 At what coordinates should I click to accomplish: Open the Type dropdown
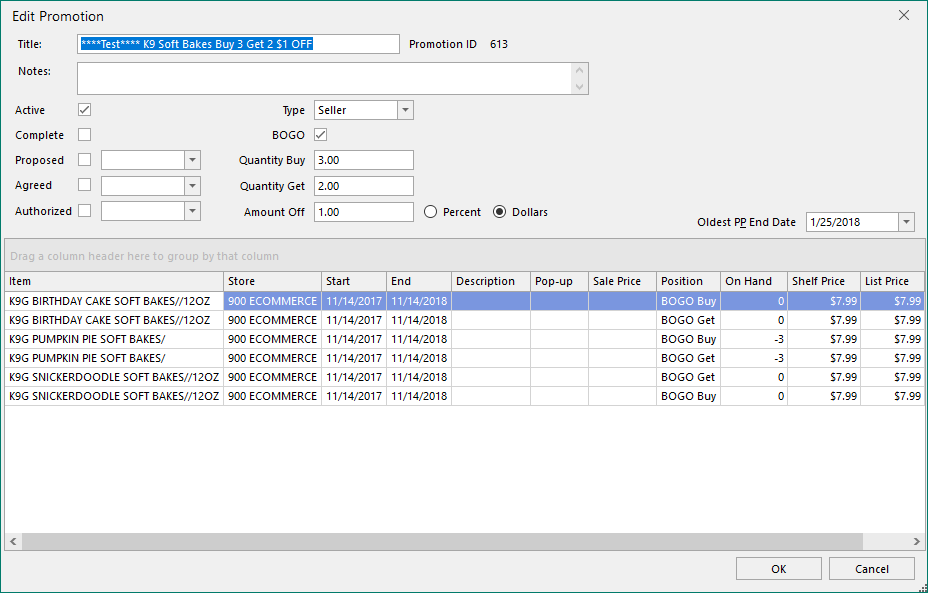pos(405,110)
